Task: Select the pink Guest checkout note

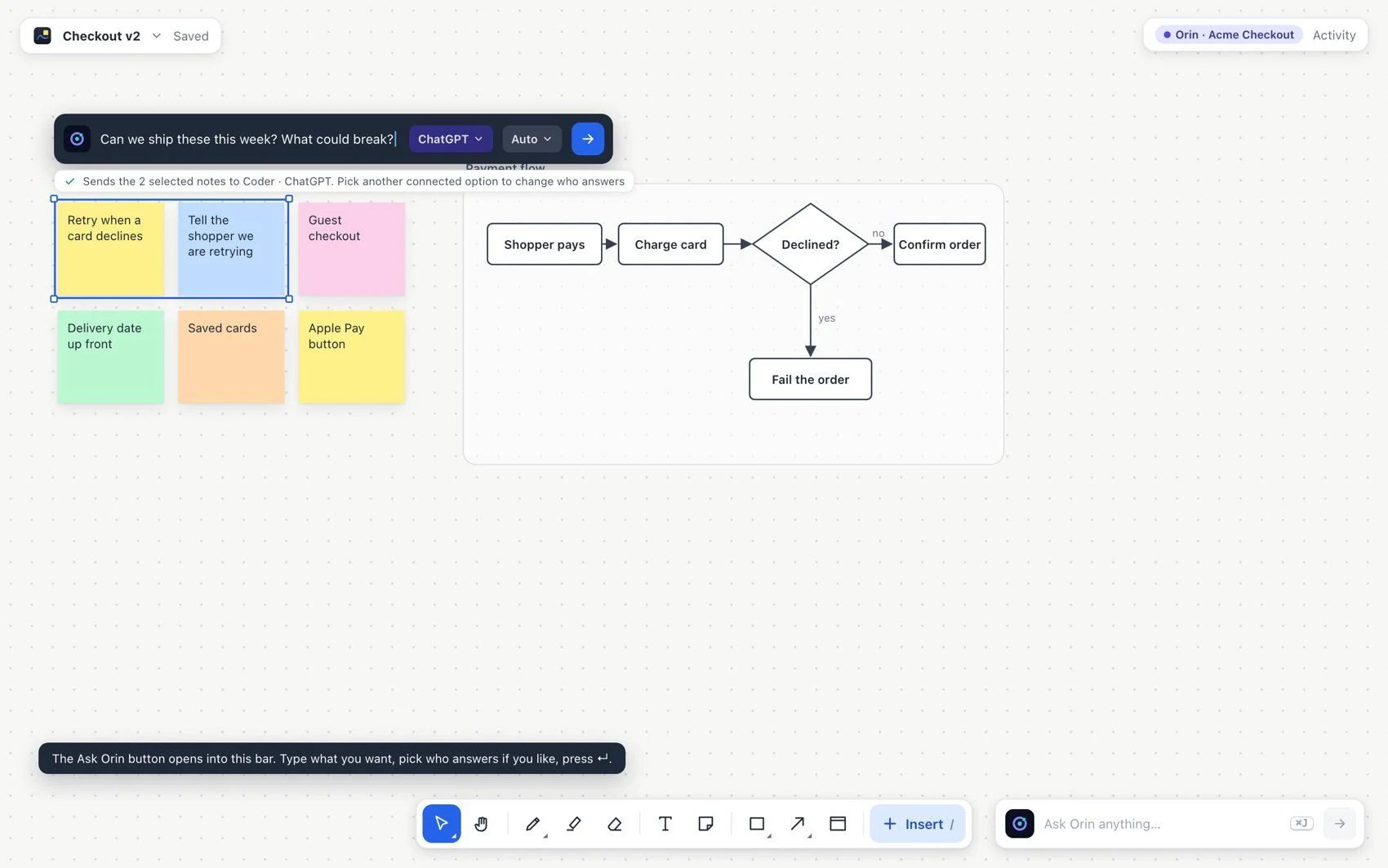Action: (x=352, y=248)
